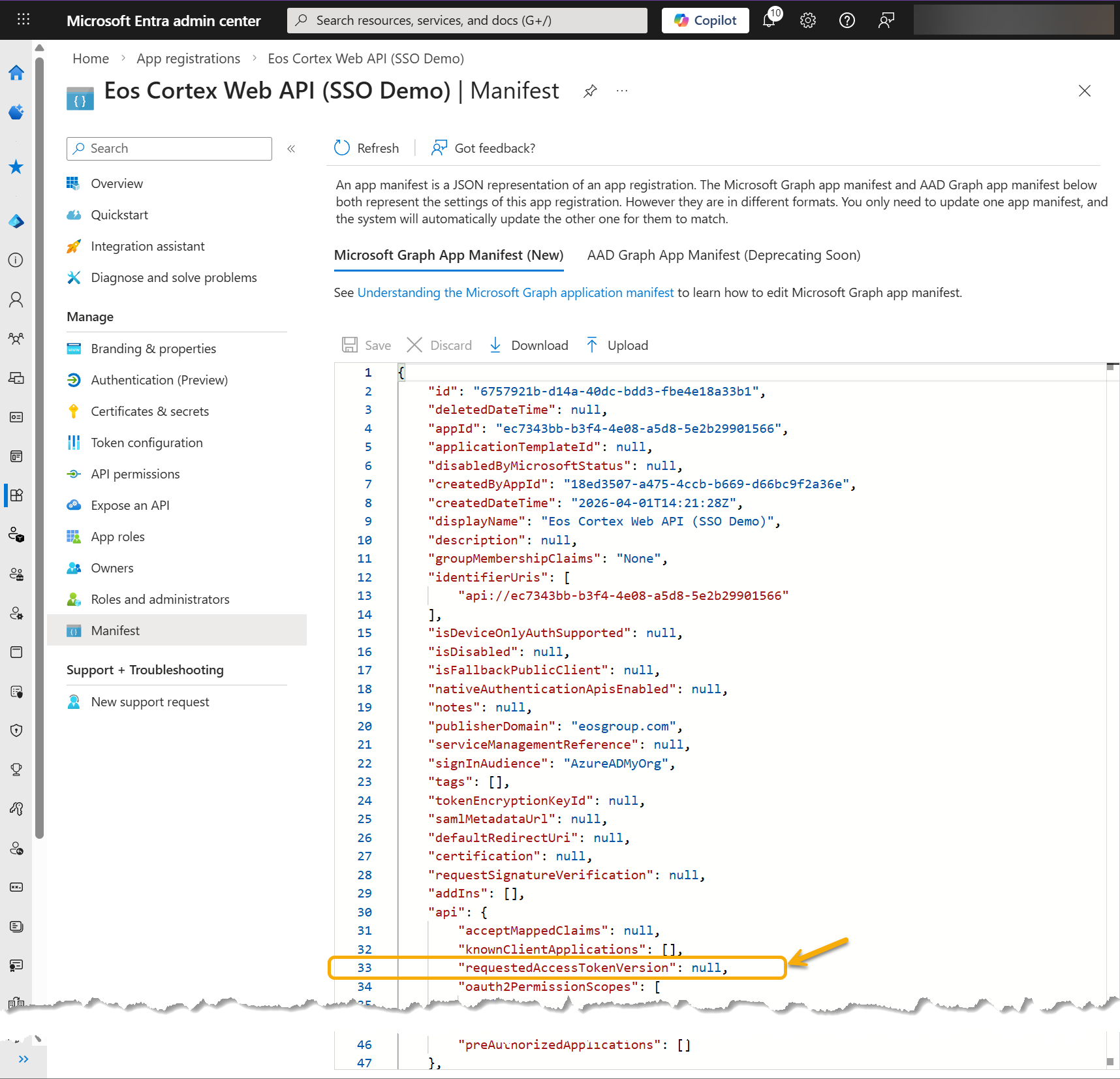Screen dimensions: 1120x1079
Task: Switch to Microsoft Graph App Manifest (New) tab
Action: coord(448,255)
